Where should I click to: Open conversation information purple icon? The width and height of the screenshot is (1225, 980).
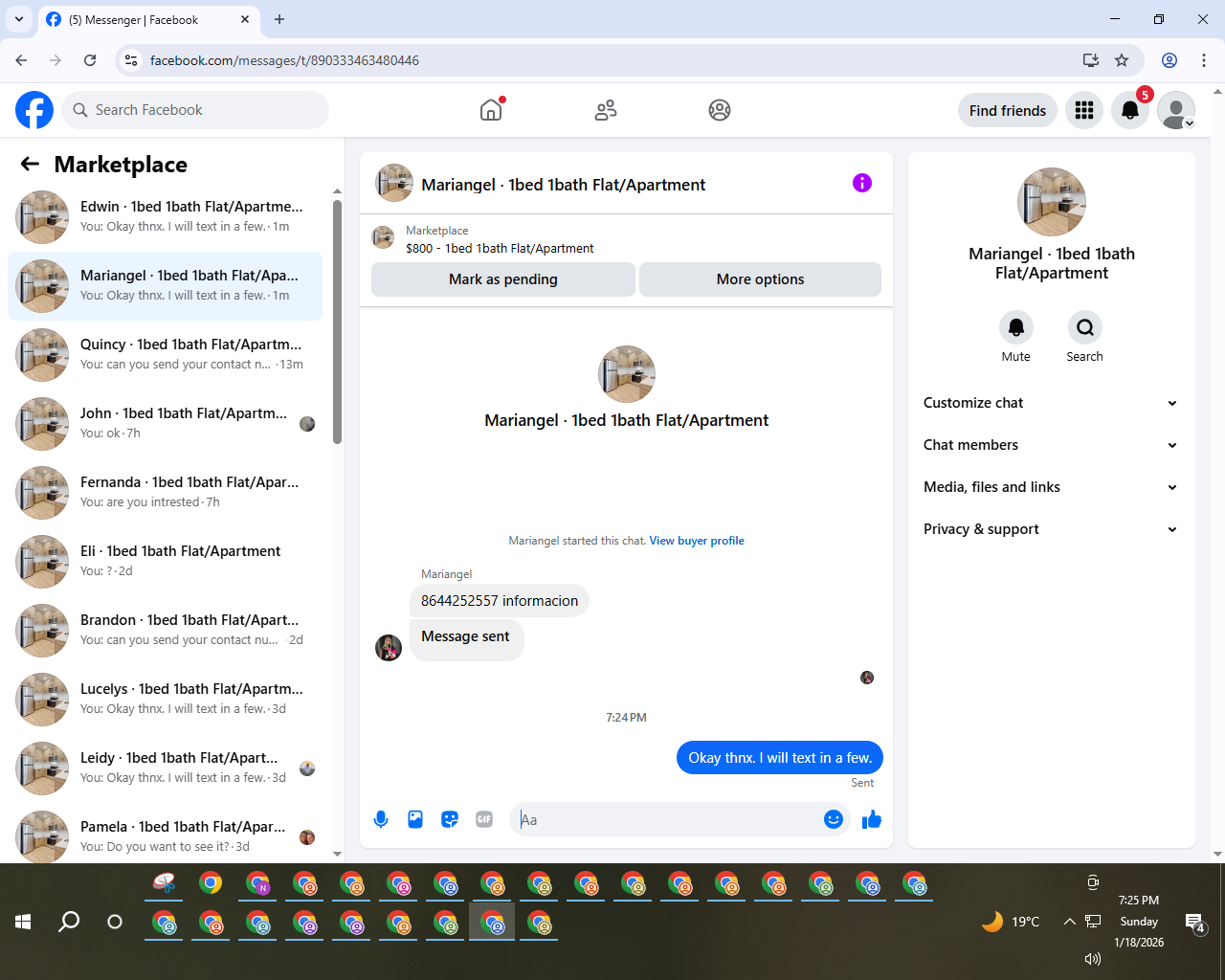(862, 183)
